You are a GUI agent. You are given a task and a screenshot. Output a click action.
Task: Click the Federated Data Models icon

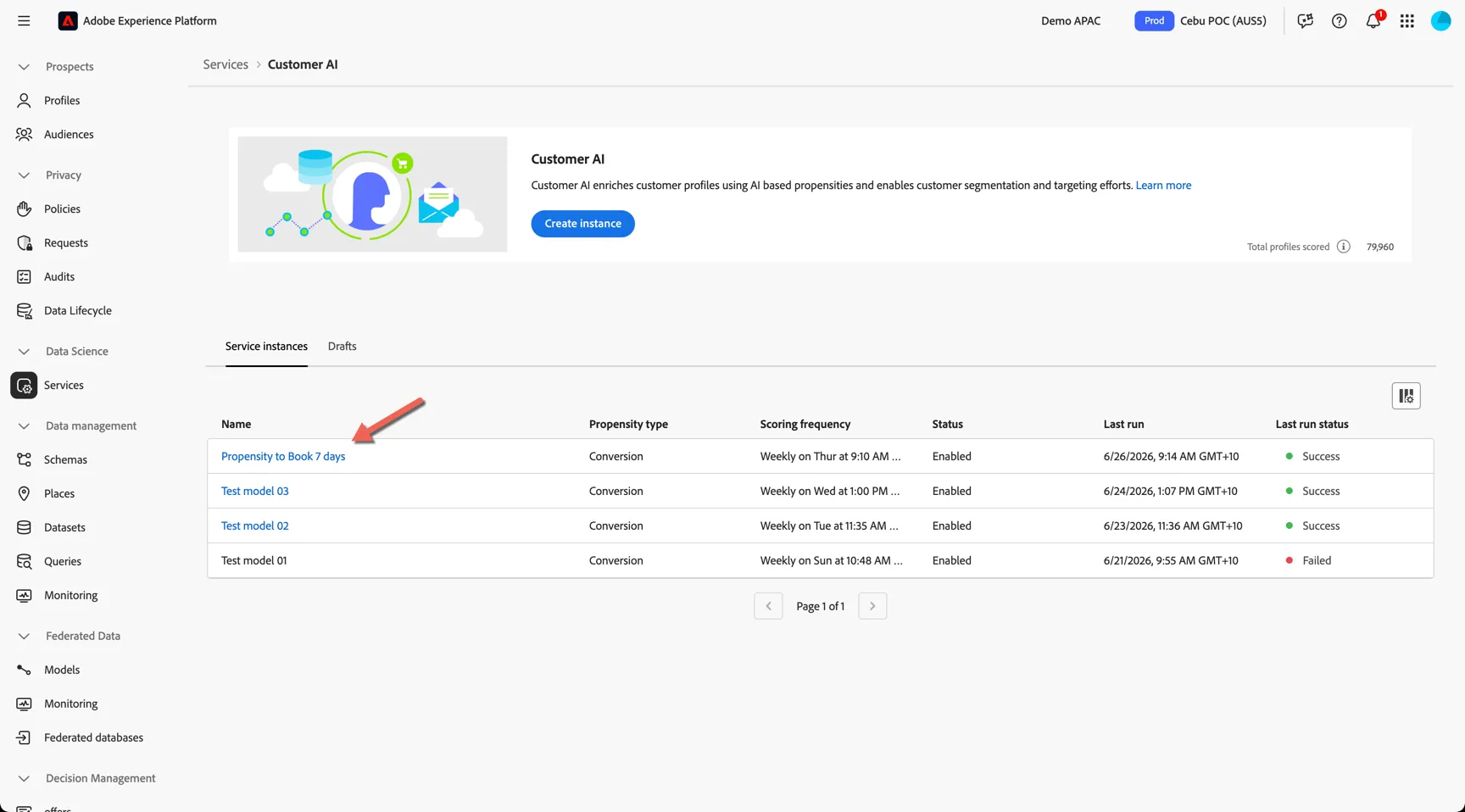coord(25,670)
